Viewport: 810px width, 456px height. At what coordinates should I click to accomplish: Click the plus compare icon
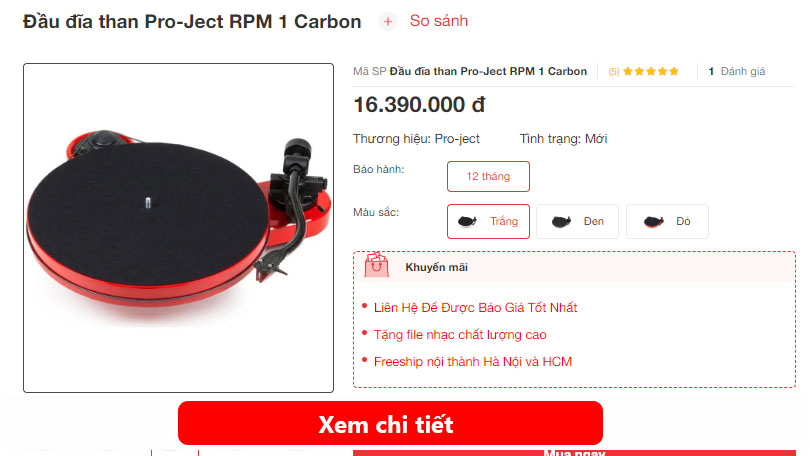388,22
